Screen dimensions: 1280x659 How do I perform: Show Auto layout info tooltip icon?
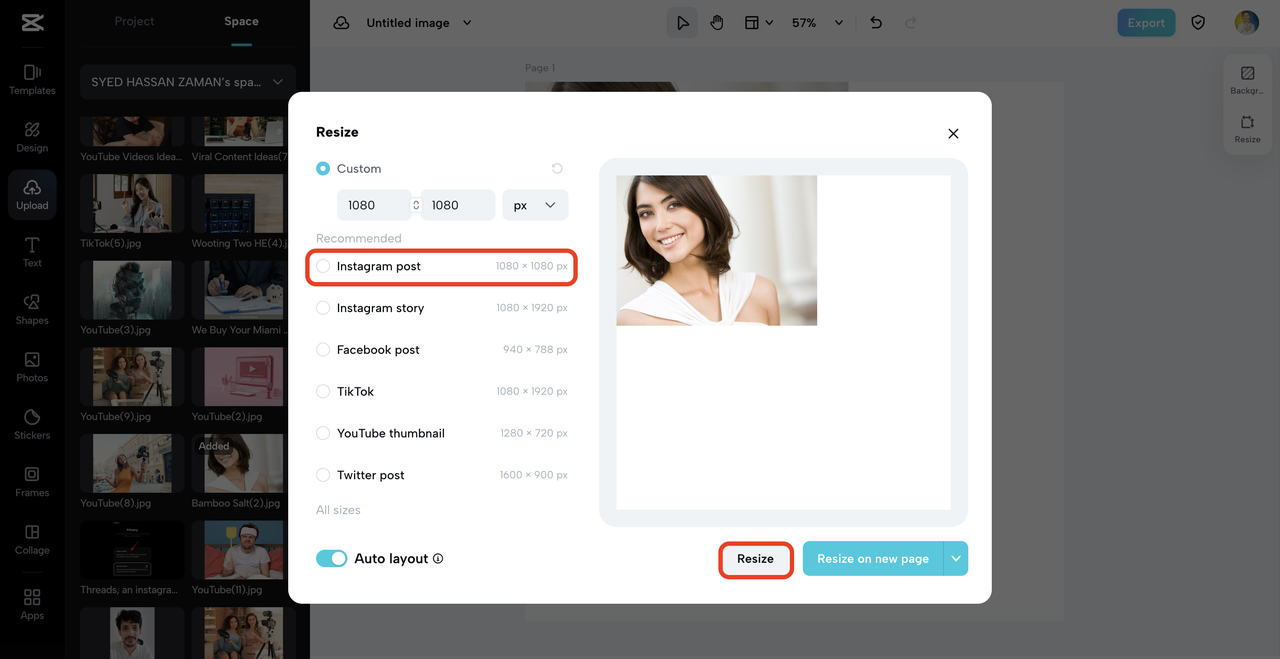click(438, 559)
